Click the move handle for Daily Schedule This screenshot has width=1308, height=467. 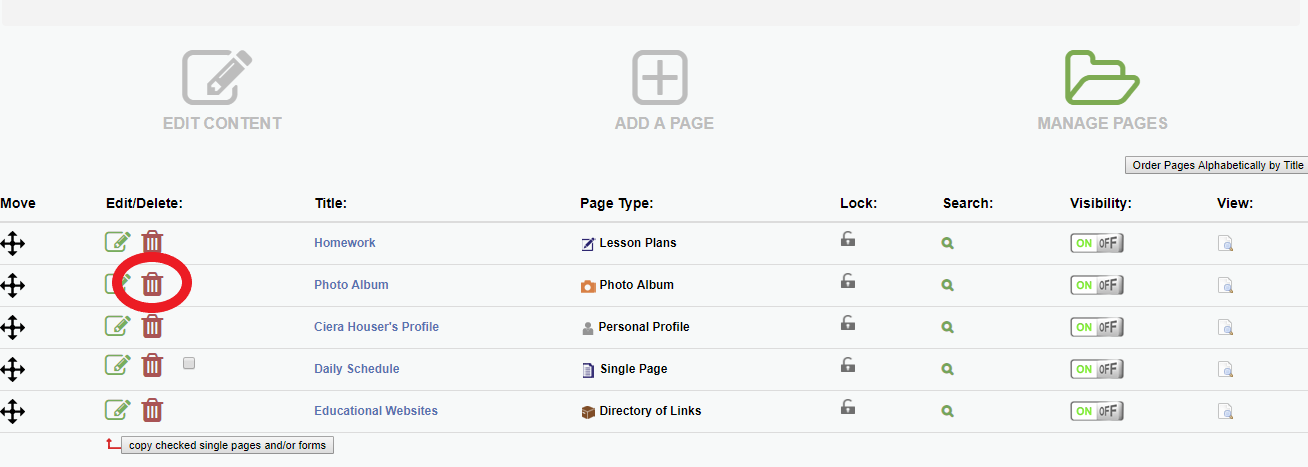(12, 369)
